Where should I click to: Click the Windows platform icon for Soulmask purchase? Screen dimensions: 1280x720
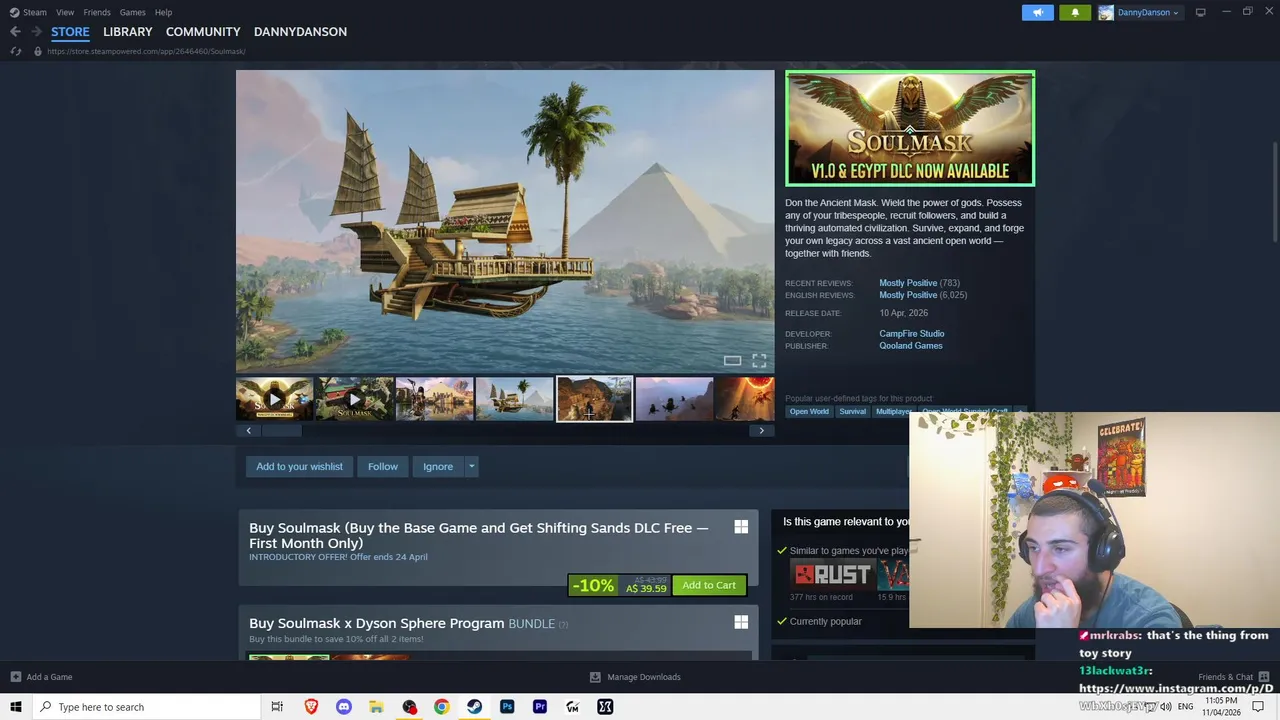[x=741, y=527]
